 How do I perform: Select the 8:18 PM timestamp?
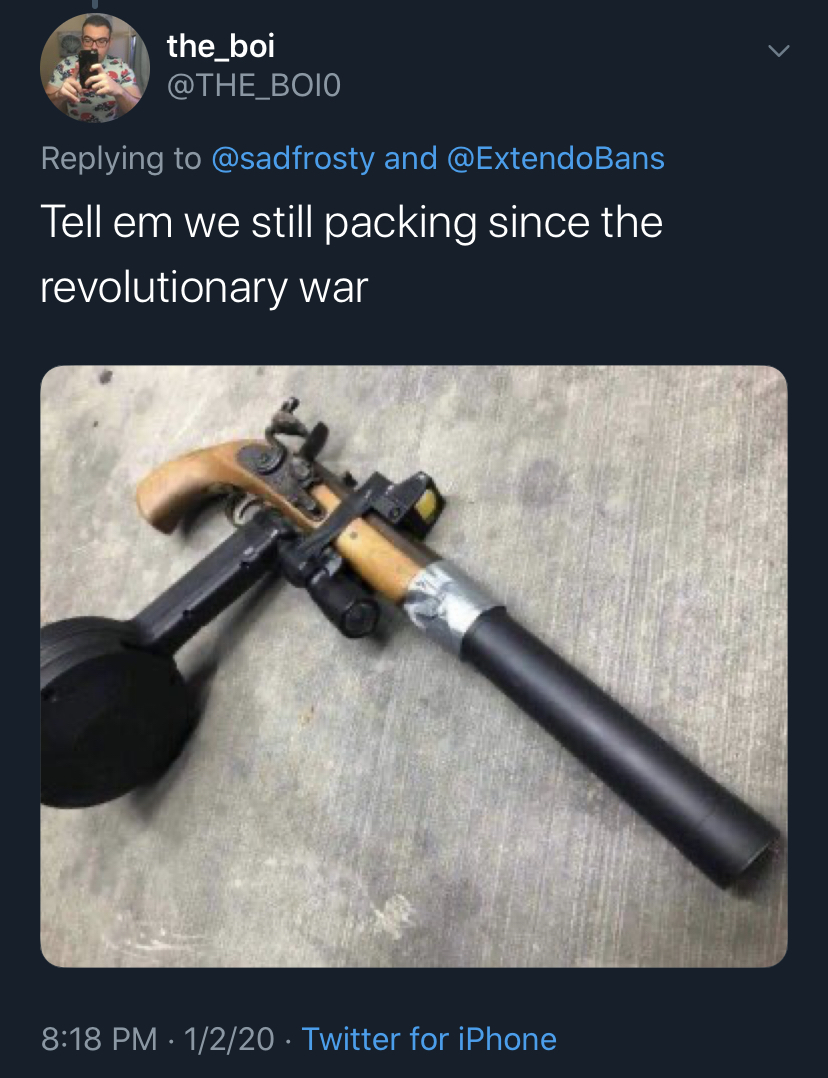[x=99, y=1039]
